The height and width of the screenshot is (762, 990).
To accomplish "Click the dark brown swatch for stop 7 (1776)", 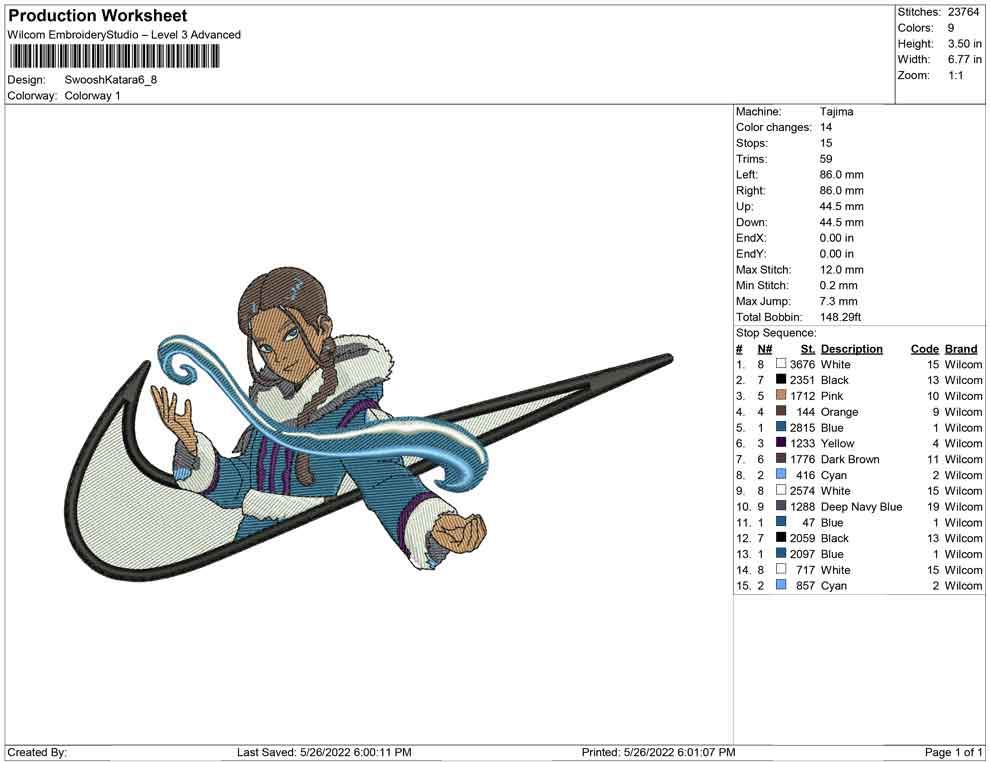I will (781, 458).
